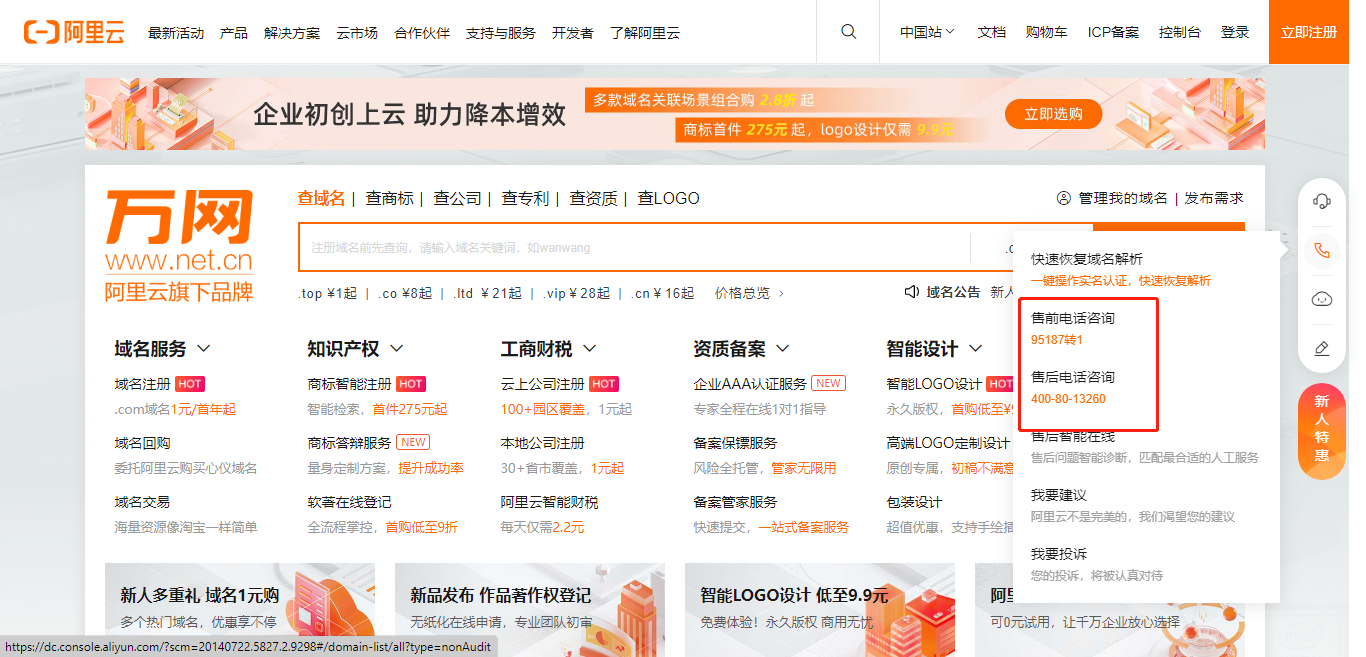Open the robot assistant sidebar icon

1321,299
